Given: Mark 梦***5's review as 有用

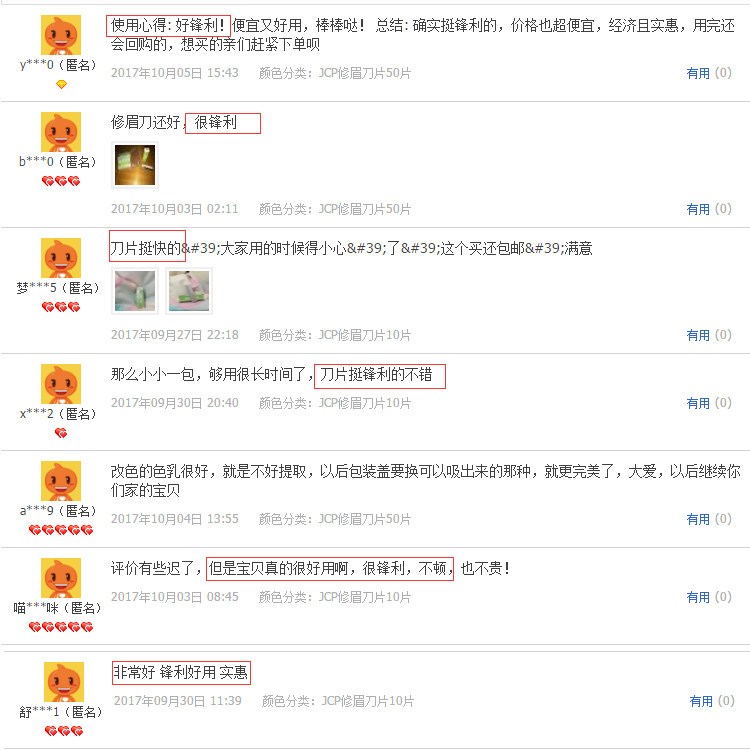Looking at the screenshot, I should click(x=708, y=335).
